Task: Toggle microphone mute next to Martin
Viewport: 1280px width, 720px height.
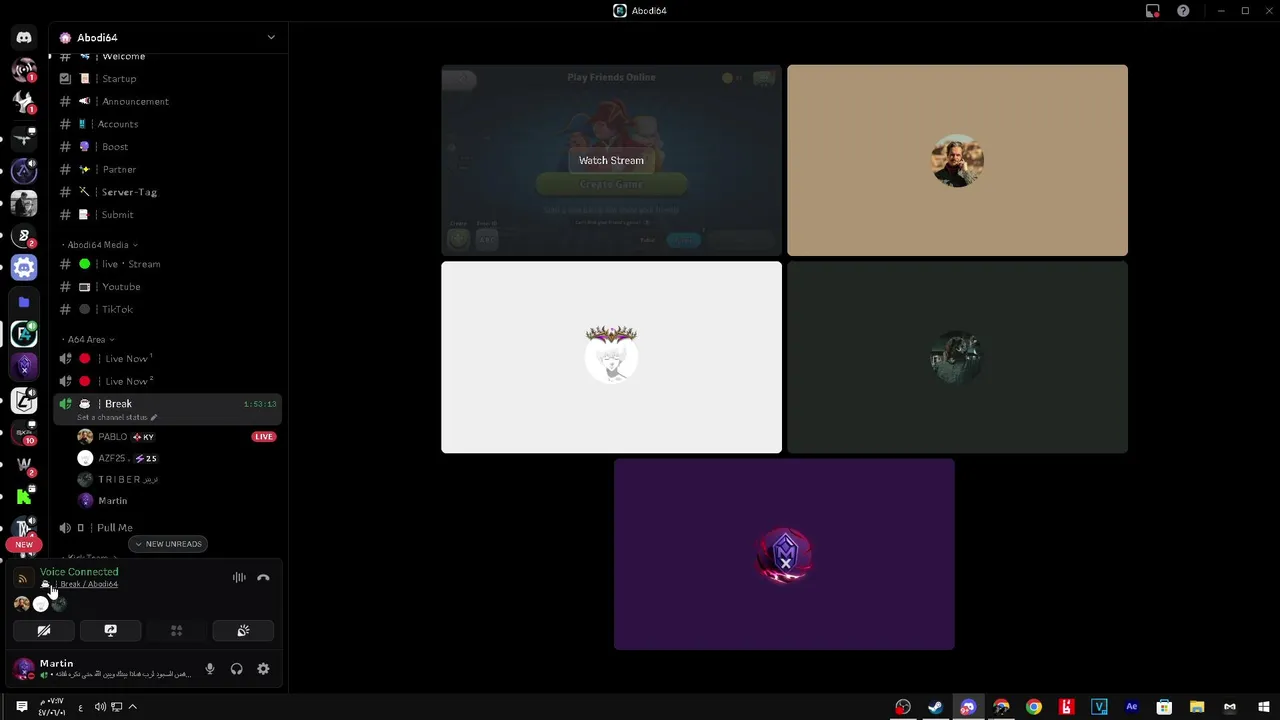Action: [210, 669]
